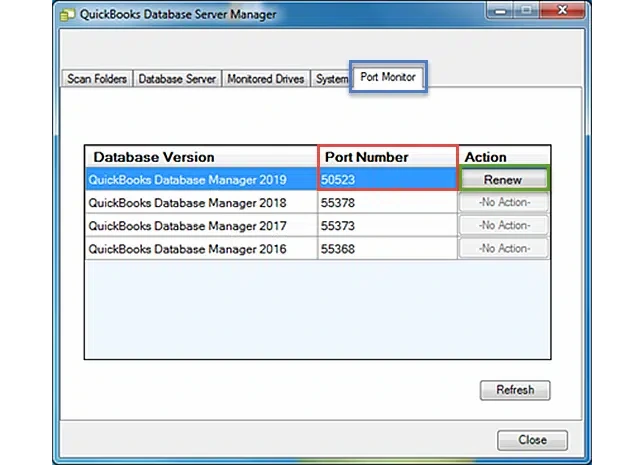Click port number 55368

click(338, 249)
